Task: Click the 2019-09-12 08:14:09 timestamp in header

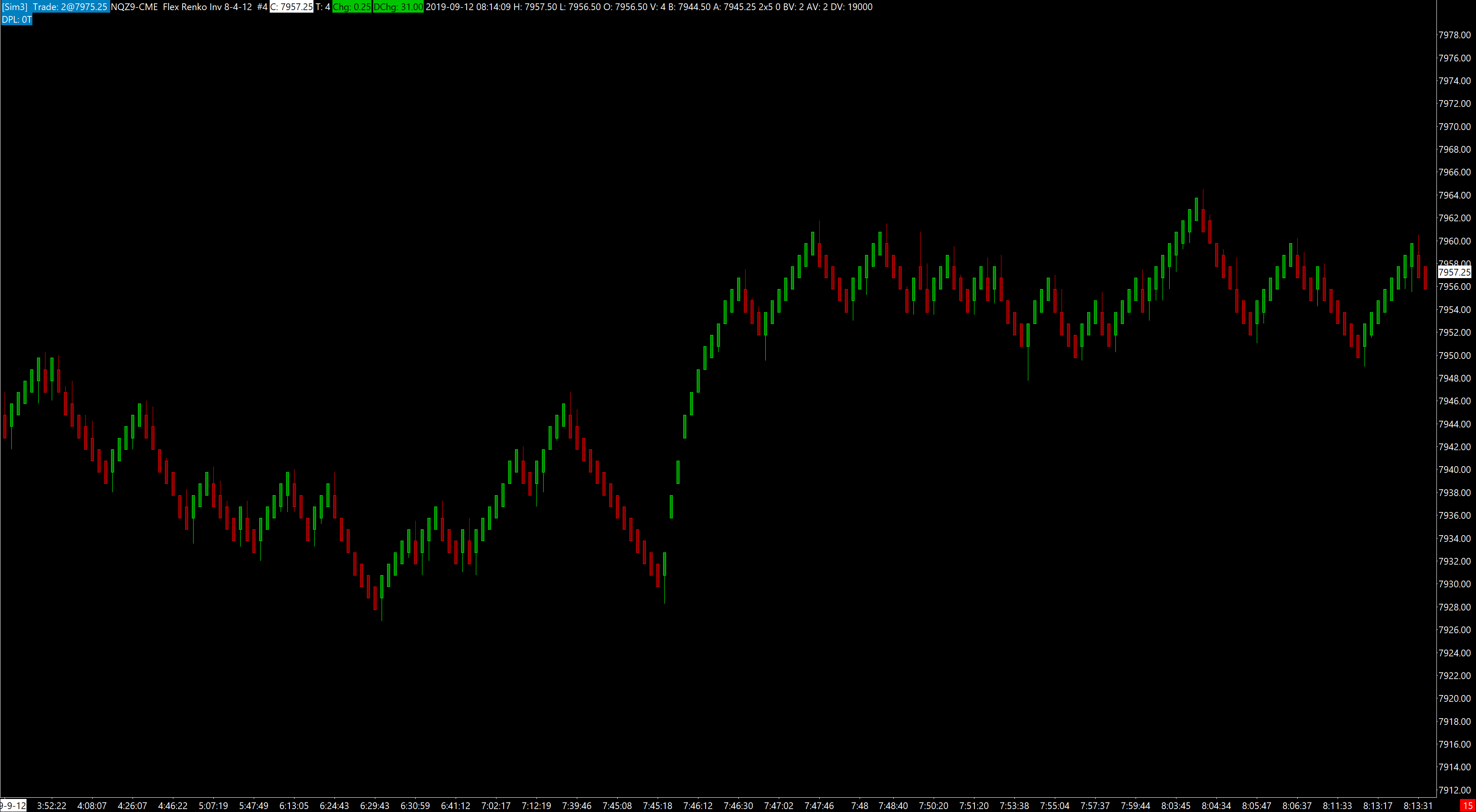Action: point(468,7)
